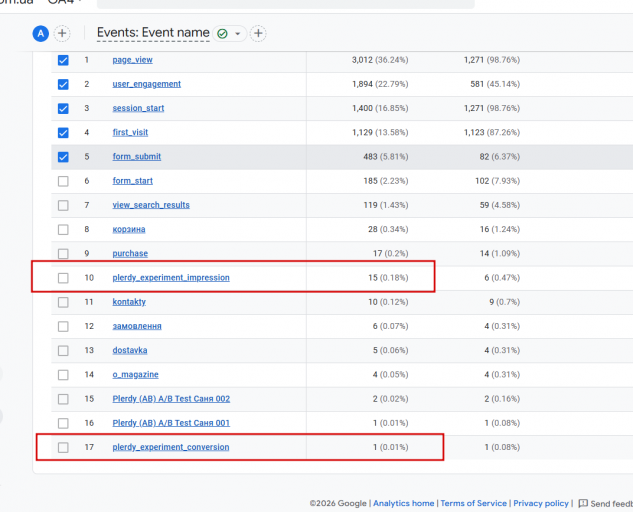Viewport: 633px width, 512px height.
Task: Click the 15 (0.18%) event count cell
Action: point(388,278)
